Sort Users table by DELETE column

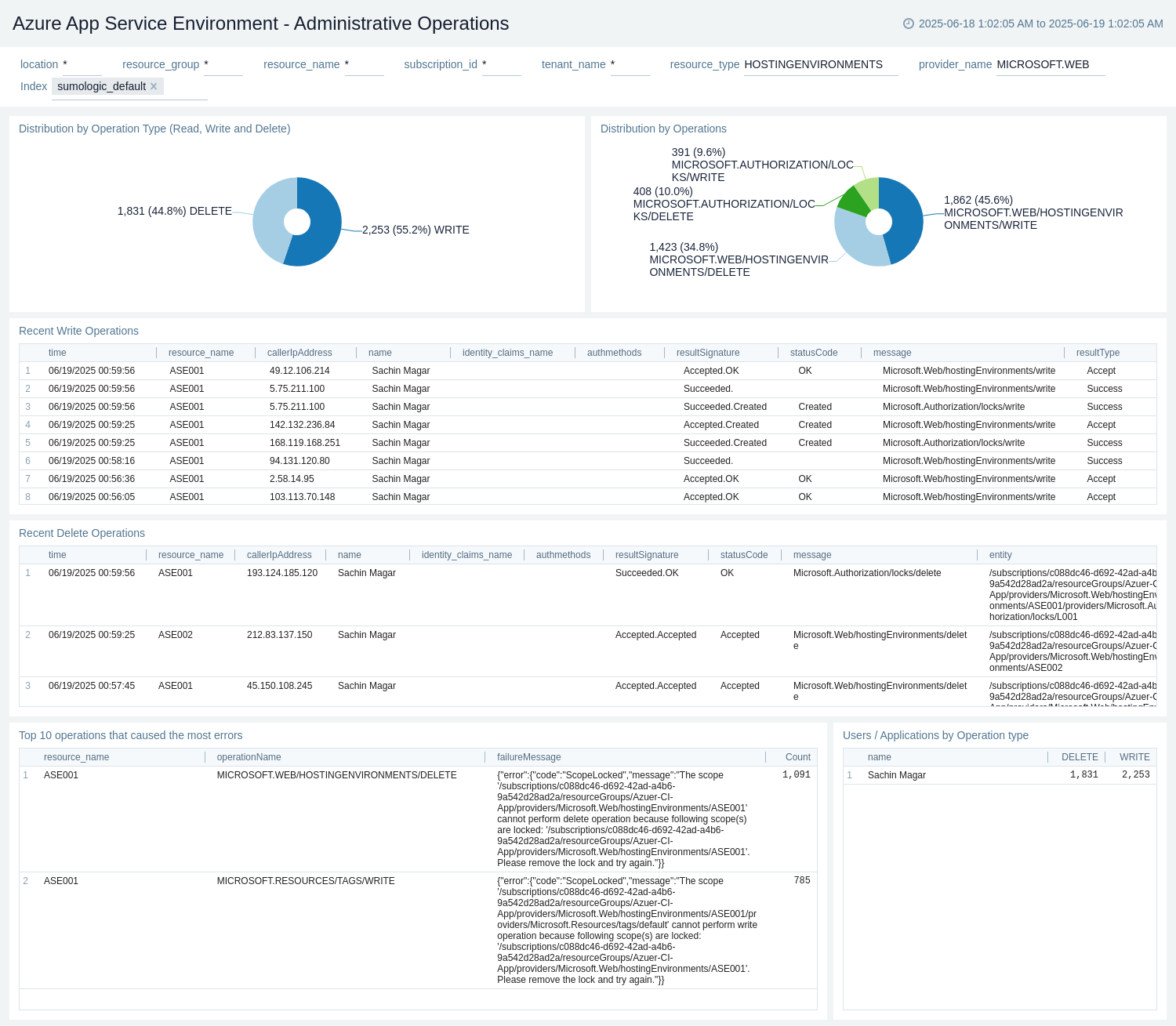coord(1080,757)
